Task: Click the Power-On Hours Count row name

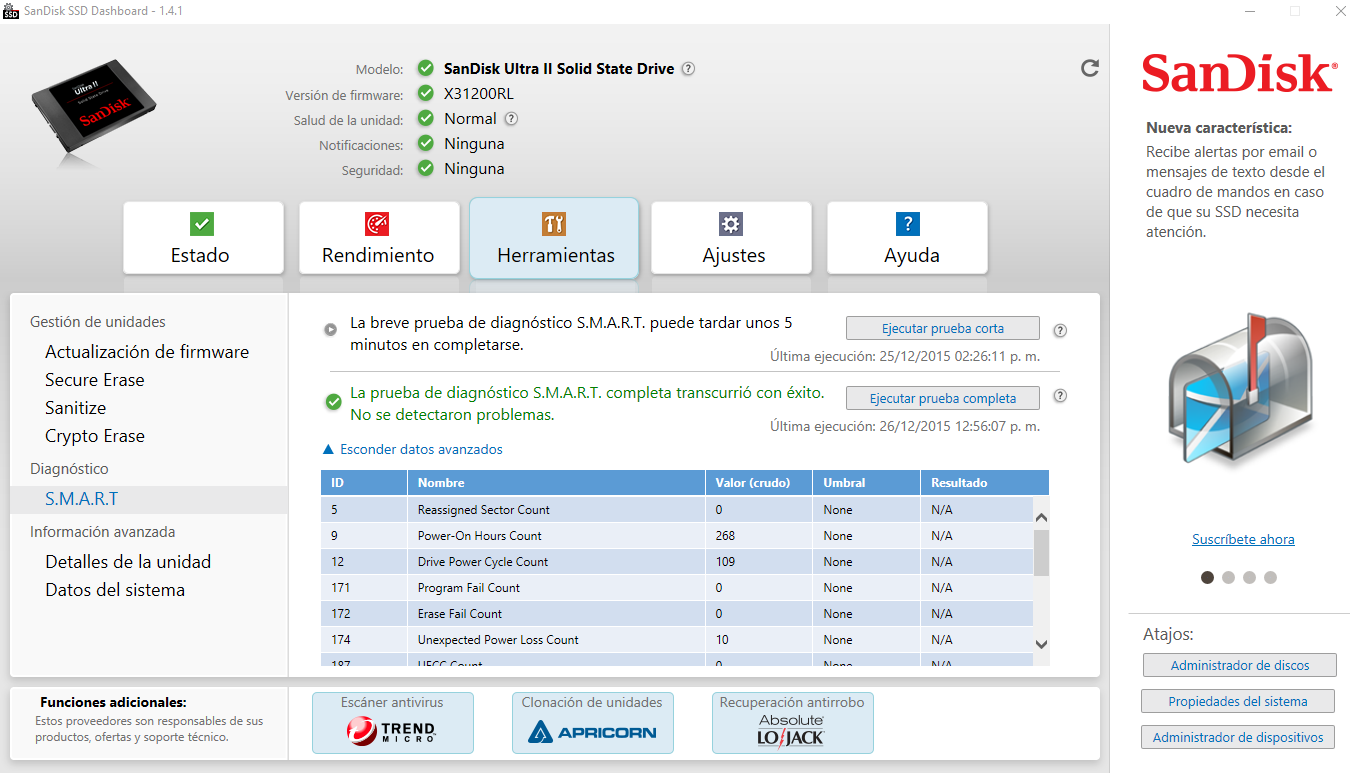Action: (479, 536)
